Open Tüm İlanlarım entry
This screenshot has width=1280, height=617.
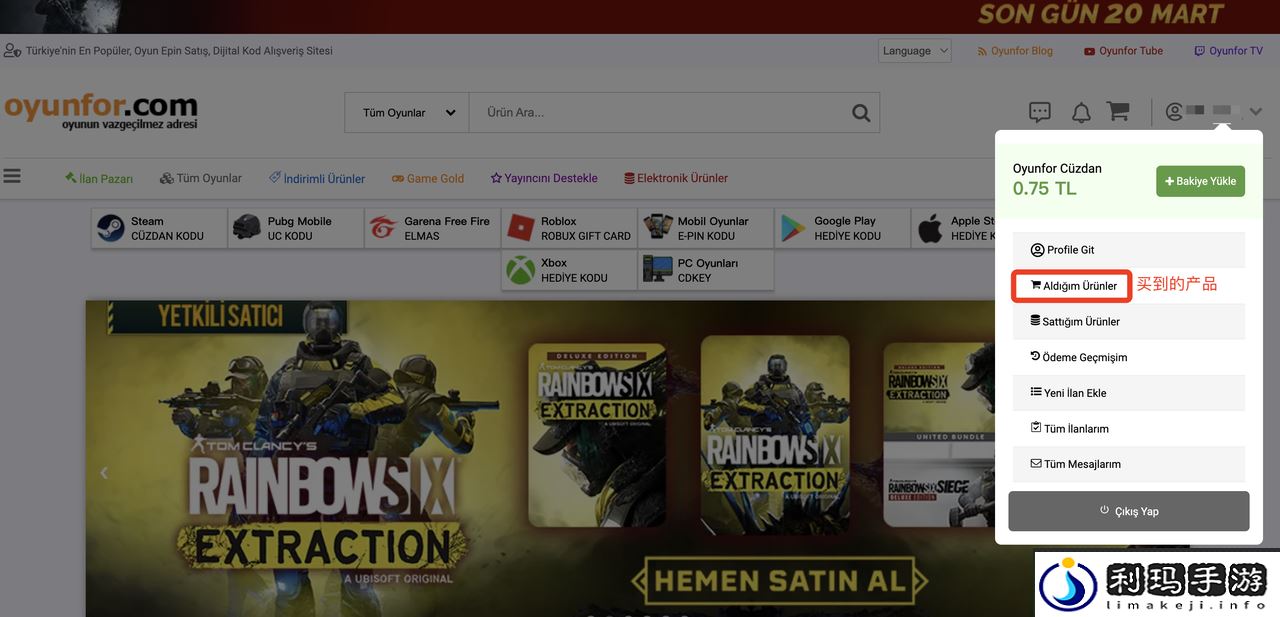coord(1129,429)
